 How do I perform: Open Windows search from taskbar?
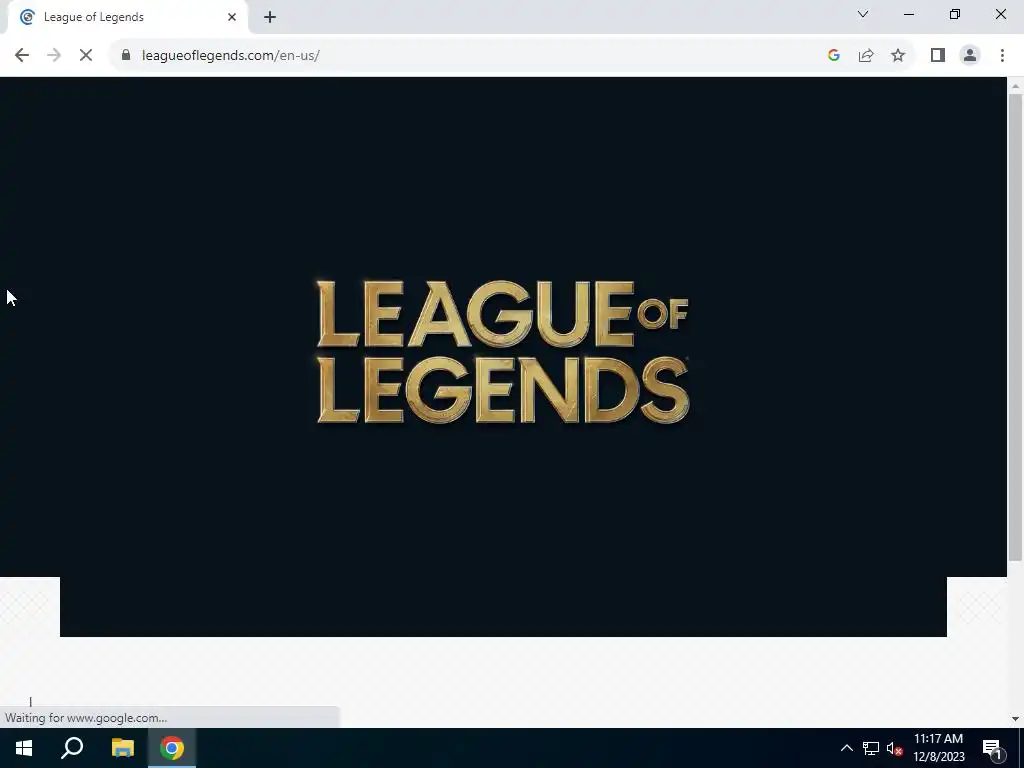[72, 748]
